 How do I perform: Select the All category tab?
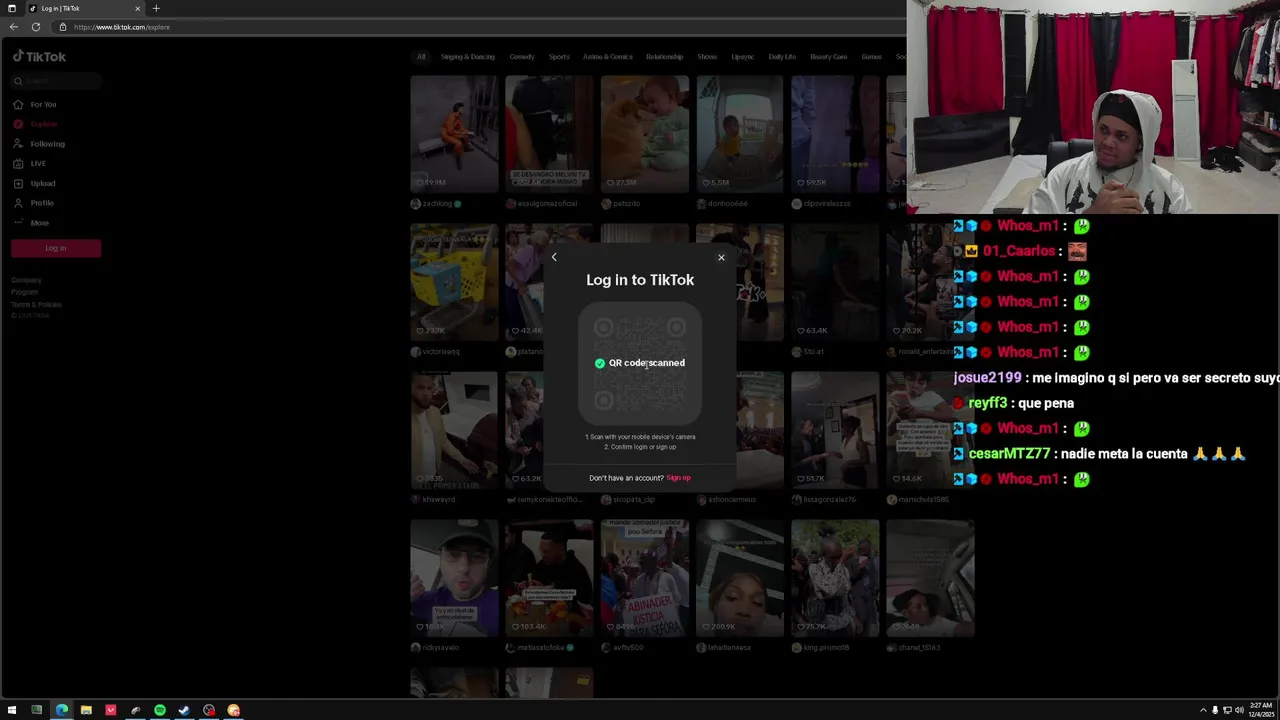[421, 57]
